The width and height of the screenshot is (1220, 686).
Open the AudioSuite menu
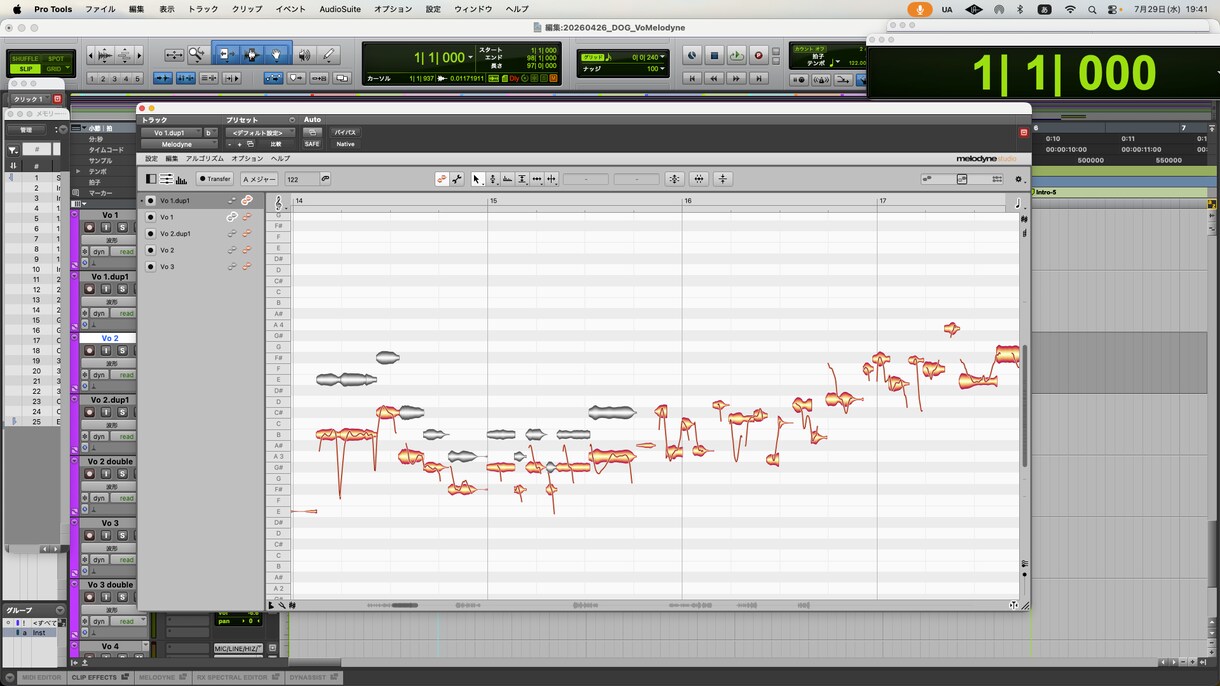point(340,9)
